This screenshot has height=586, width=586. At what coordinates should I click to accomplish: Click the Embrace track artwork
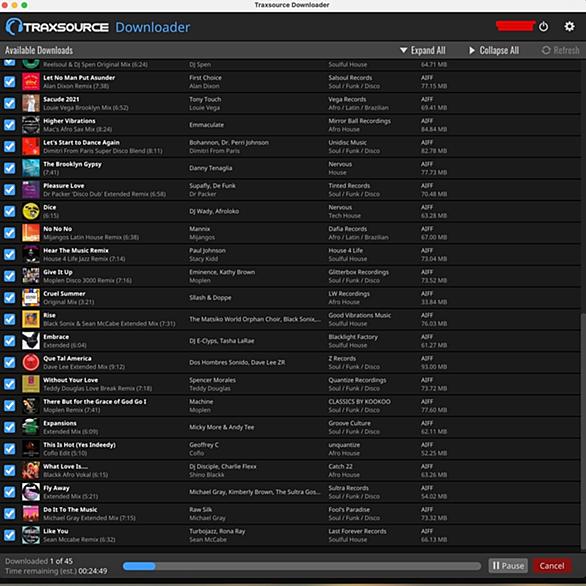31,340
